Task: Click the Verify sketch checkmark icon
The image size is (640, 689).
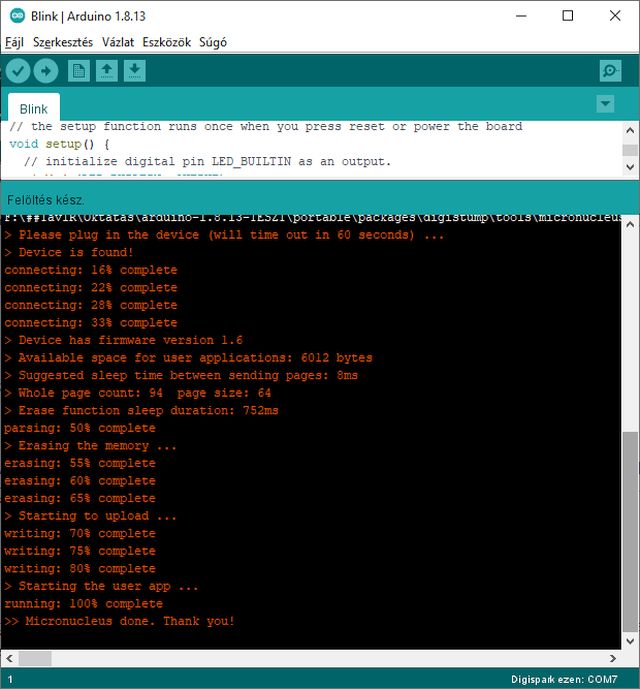Action: [18, 71]
